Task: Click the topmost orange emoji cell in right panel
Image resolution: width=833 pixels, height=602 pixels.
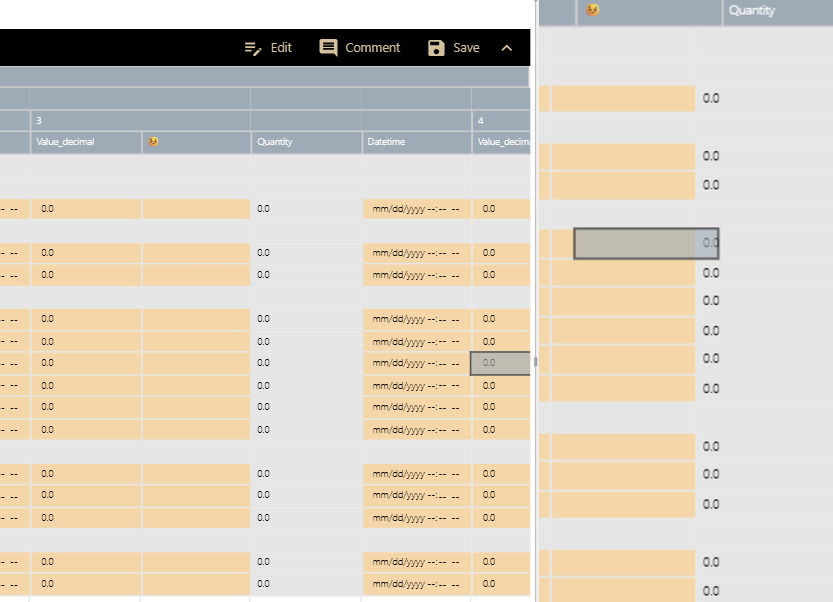Action: pyautogui.click(x=623, y=98)
